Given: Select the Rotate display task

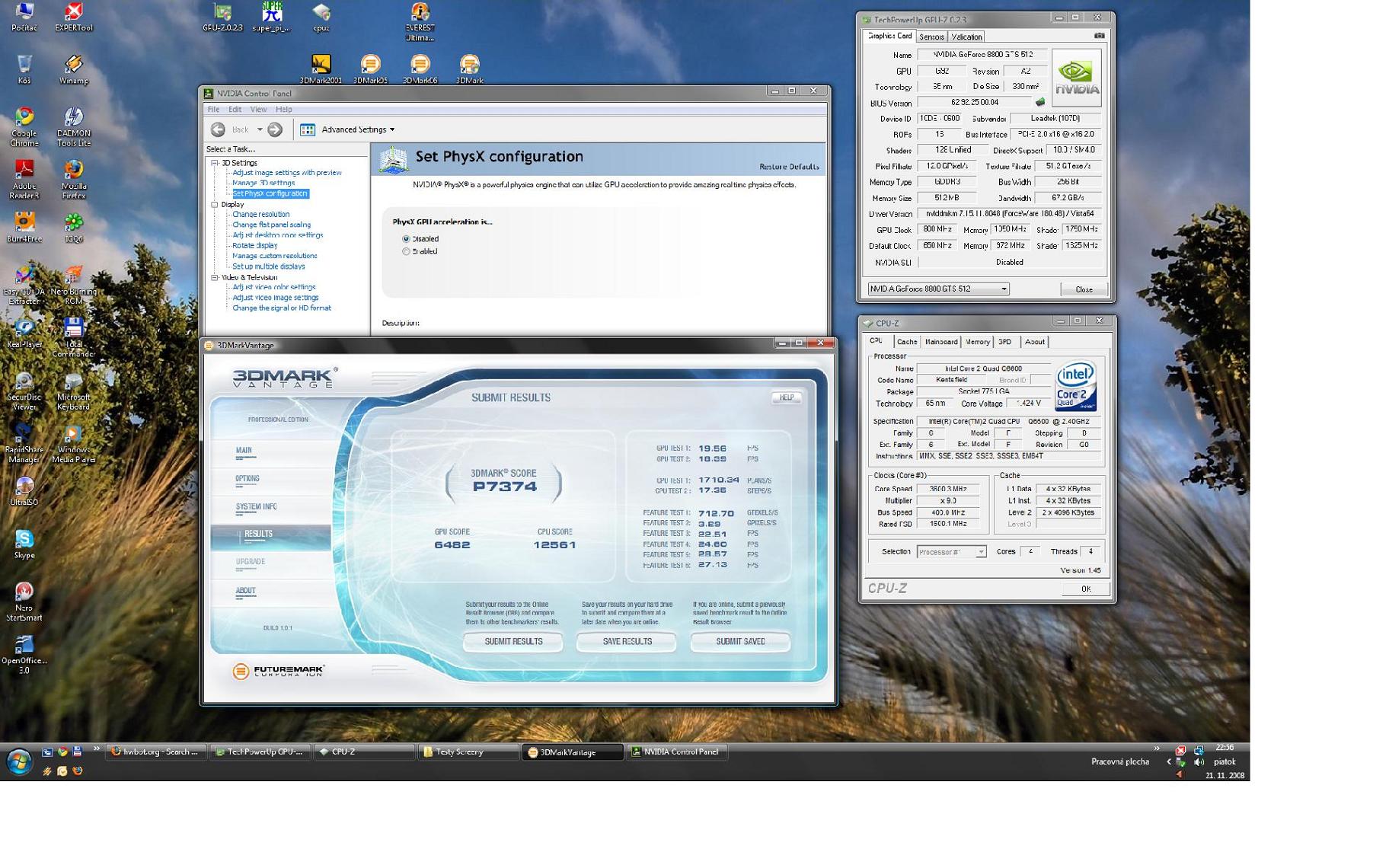Looking at the screenshot, I should 255,246.
